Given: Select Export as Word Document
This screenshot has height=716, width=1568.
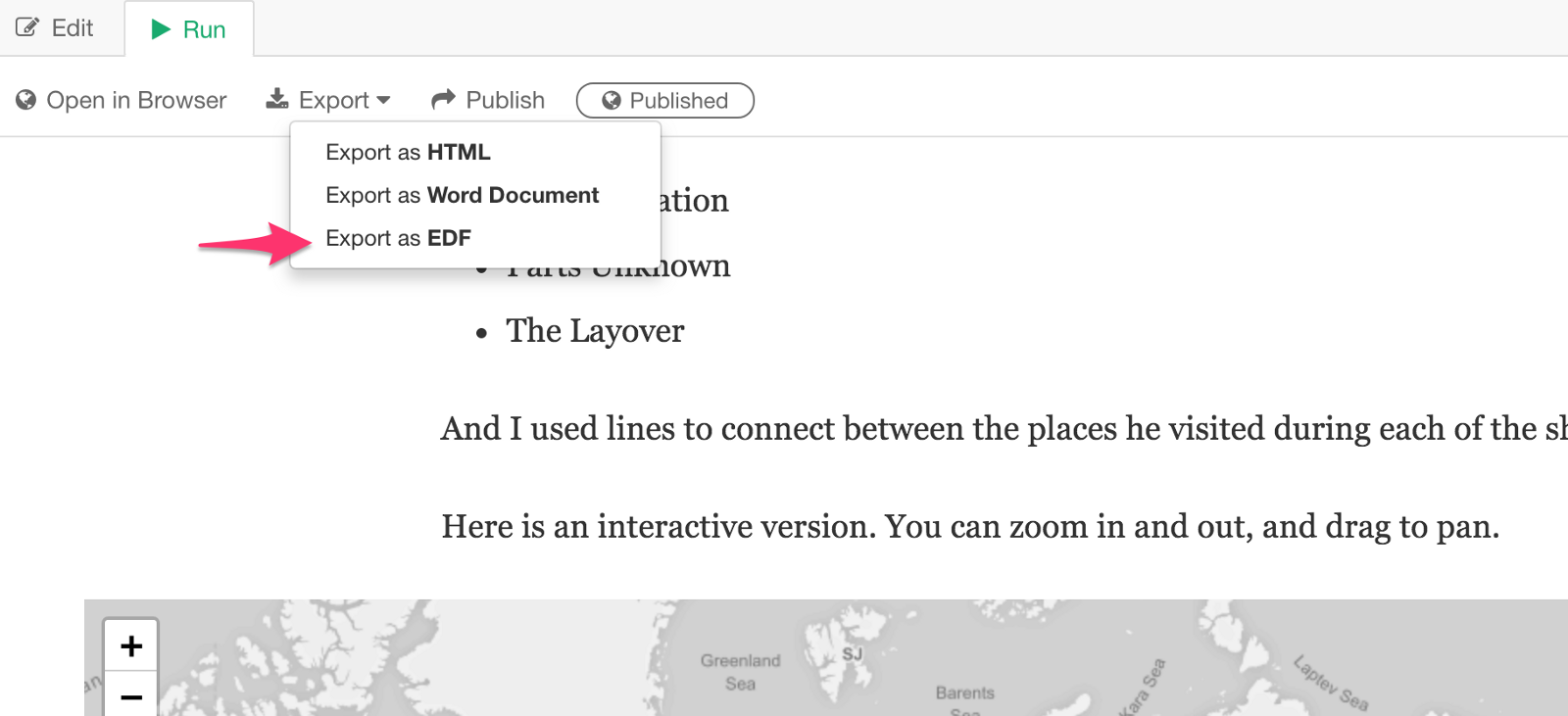Looking at the screenshot, I should (462, 195).
